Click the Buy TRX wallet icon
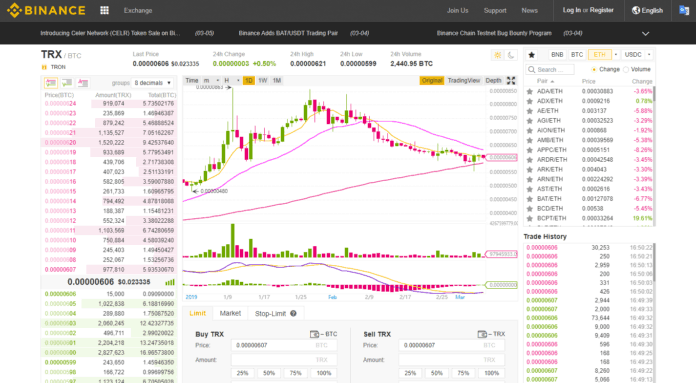696x383 pixels. click(x=314, y=334)
